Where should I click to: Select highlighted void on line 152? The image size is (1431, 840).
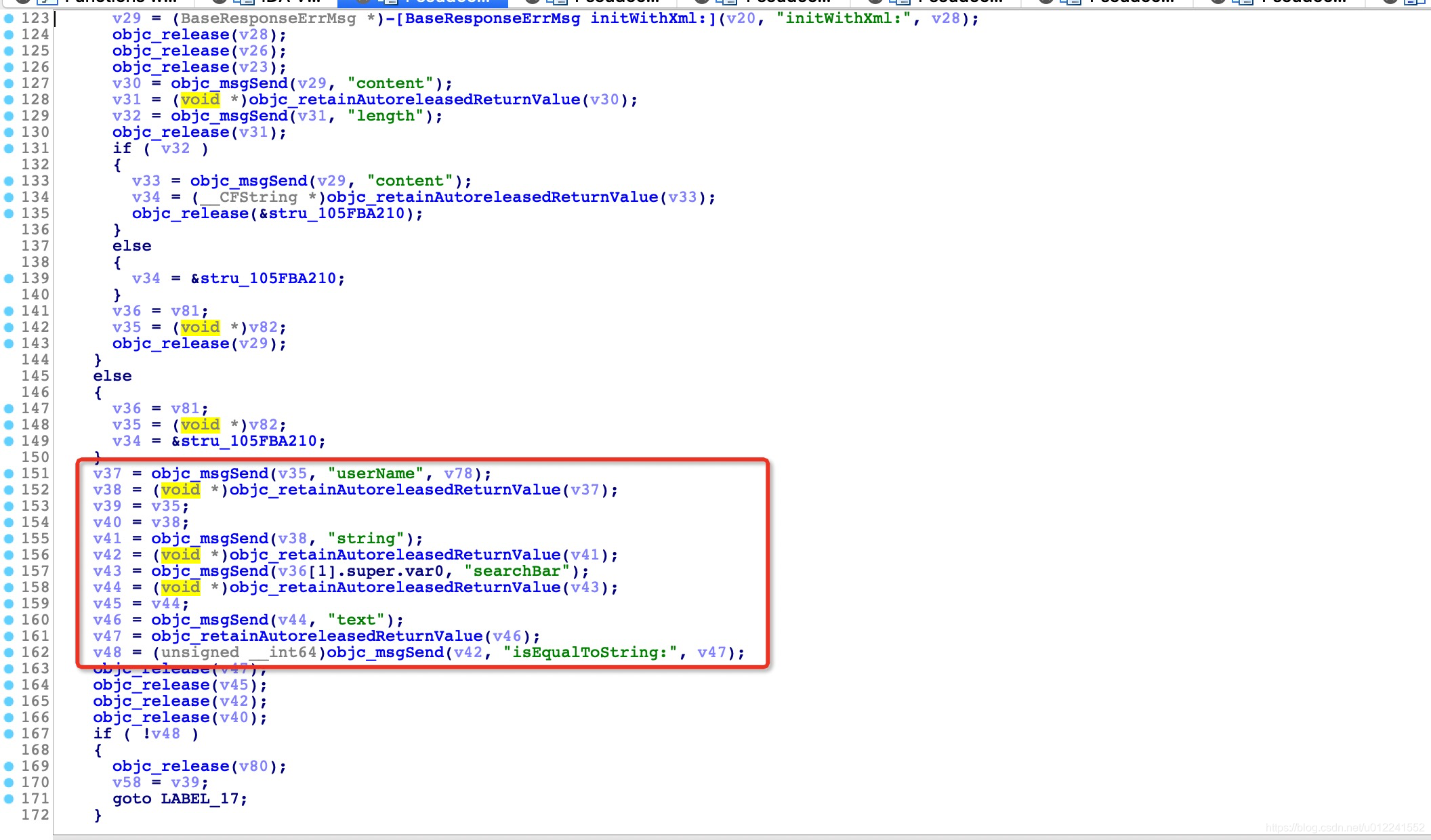[x=180, y=490]
